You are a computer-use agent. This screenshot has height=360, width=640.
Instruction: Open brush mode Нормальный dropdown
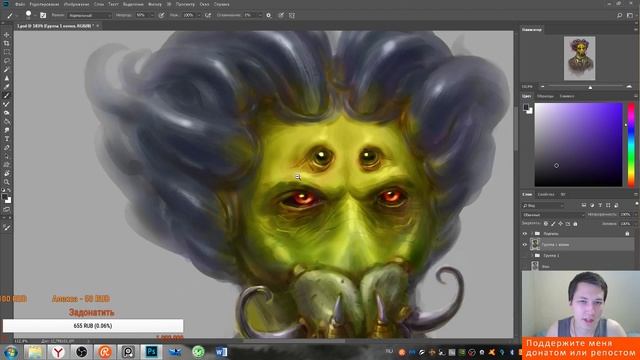click(x=89, y=15)
